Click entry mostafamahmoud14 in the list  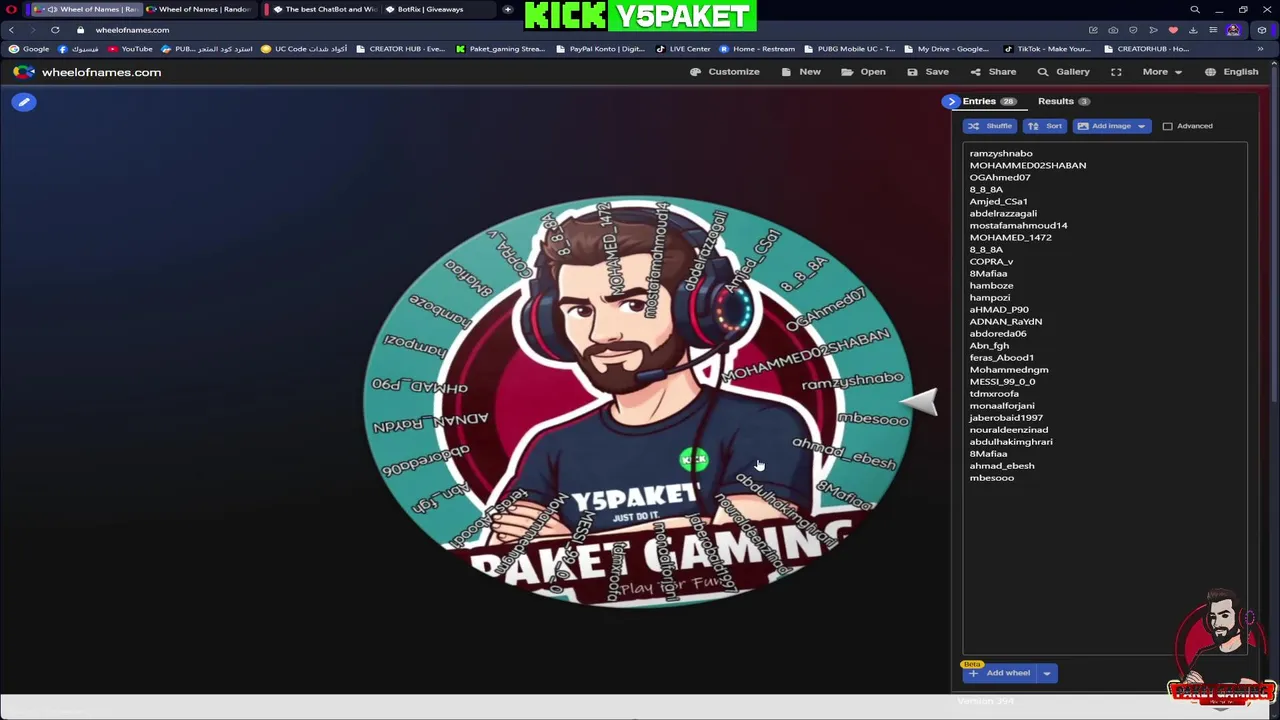coord(1018,226)
